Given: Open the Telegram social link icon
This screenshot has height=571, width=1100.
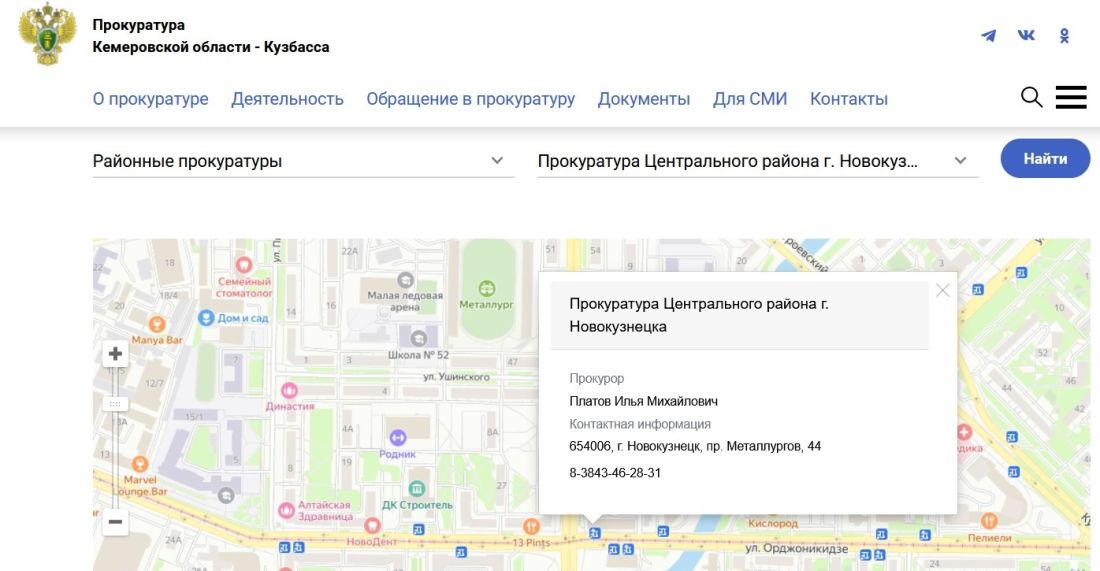Looking at the screenshot, I should pos(988,36).
